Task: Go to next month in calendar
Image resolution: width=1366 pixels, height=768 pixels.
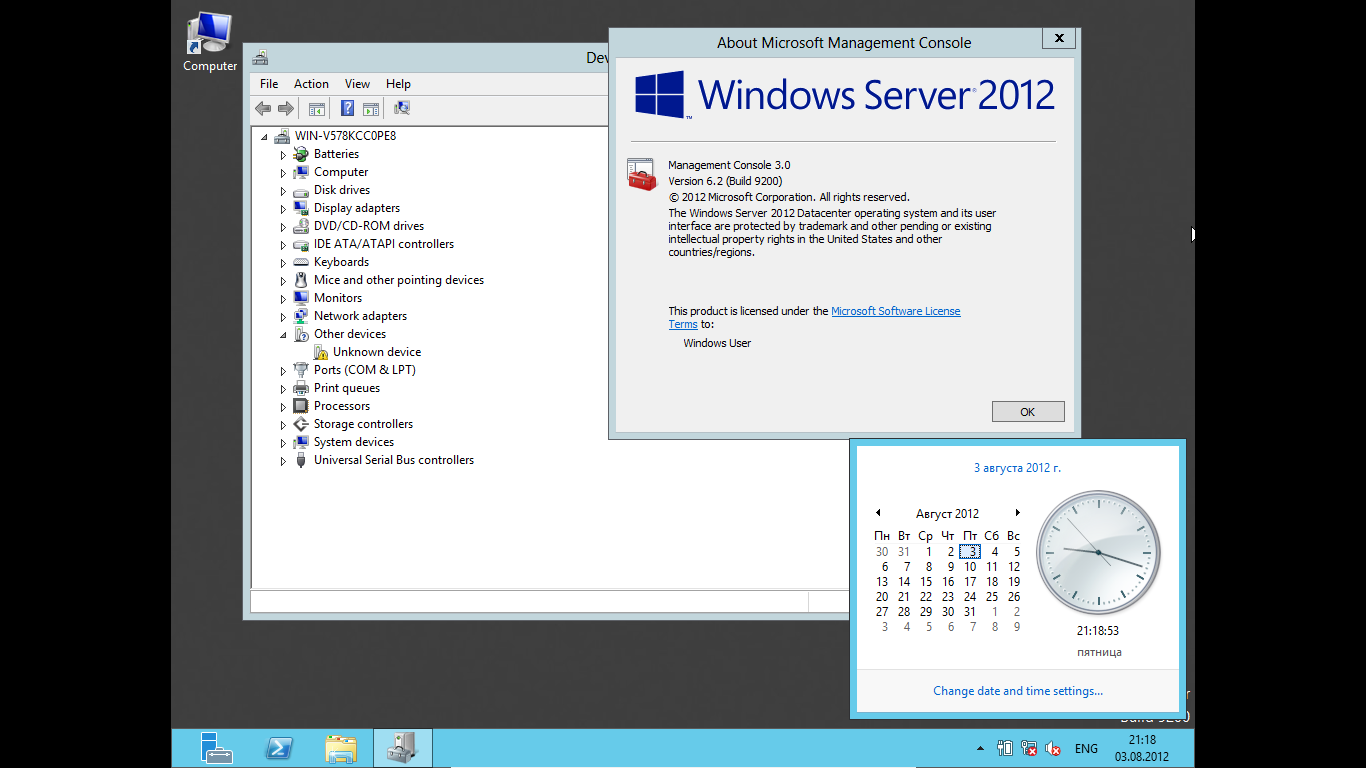Action: (x=1018, y=513)
